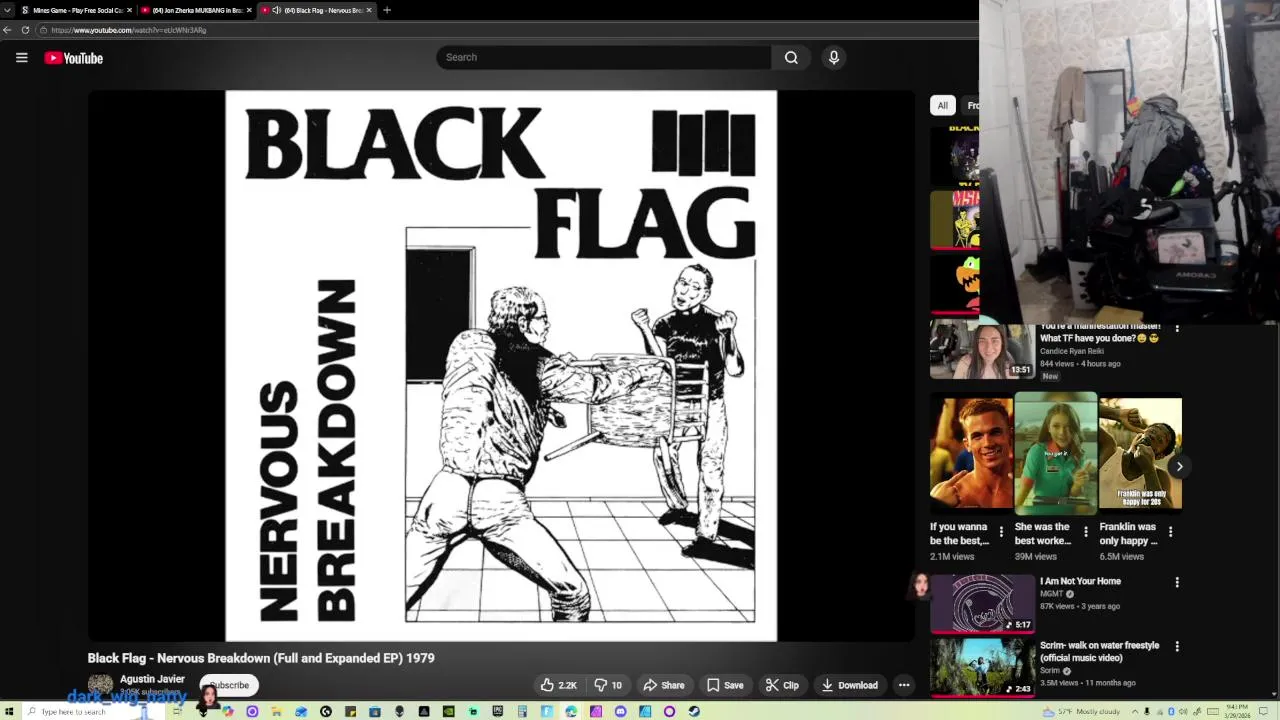
Task: Open Epic Games Launcher on taskbar
Action: (x=498, y=712)
